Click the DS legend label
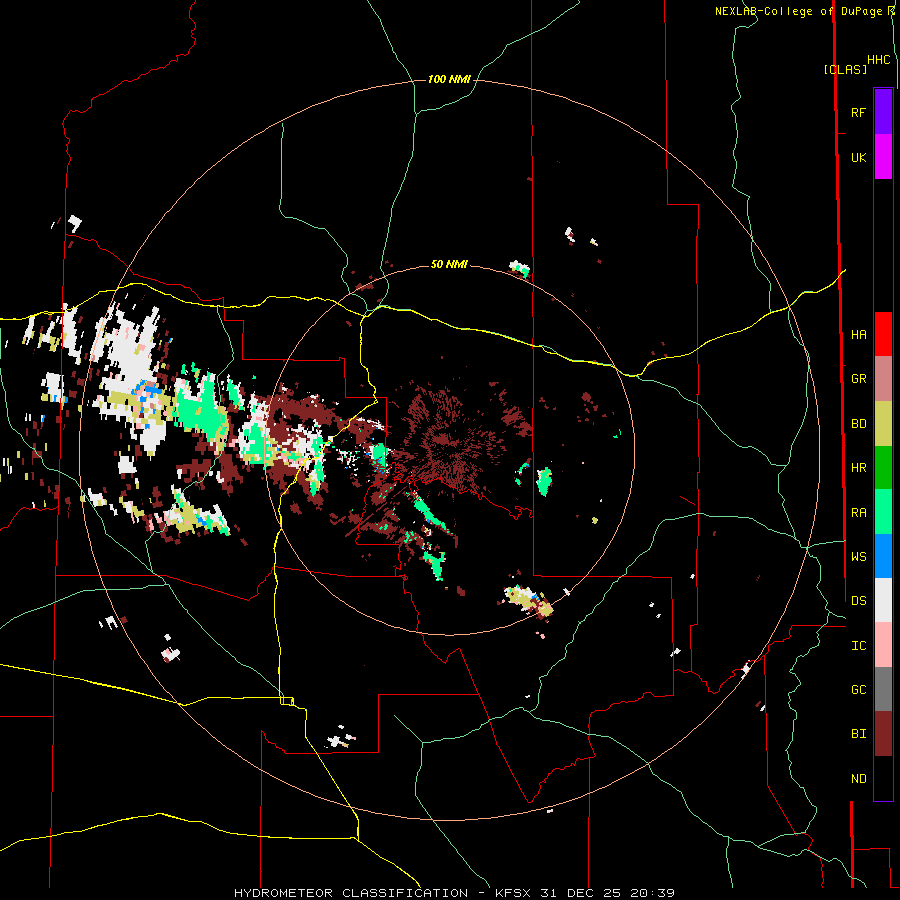 pos(858,600)
